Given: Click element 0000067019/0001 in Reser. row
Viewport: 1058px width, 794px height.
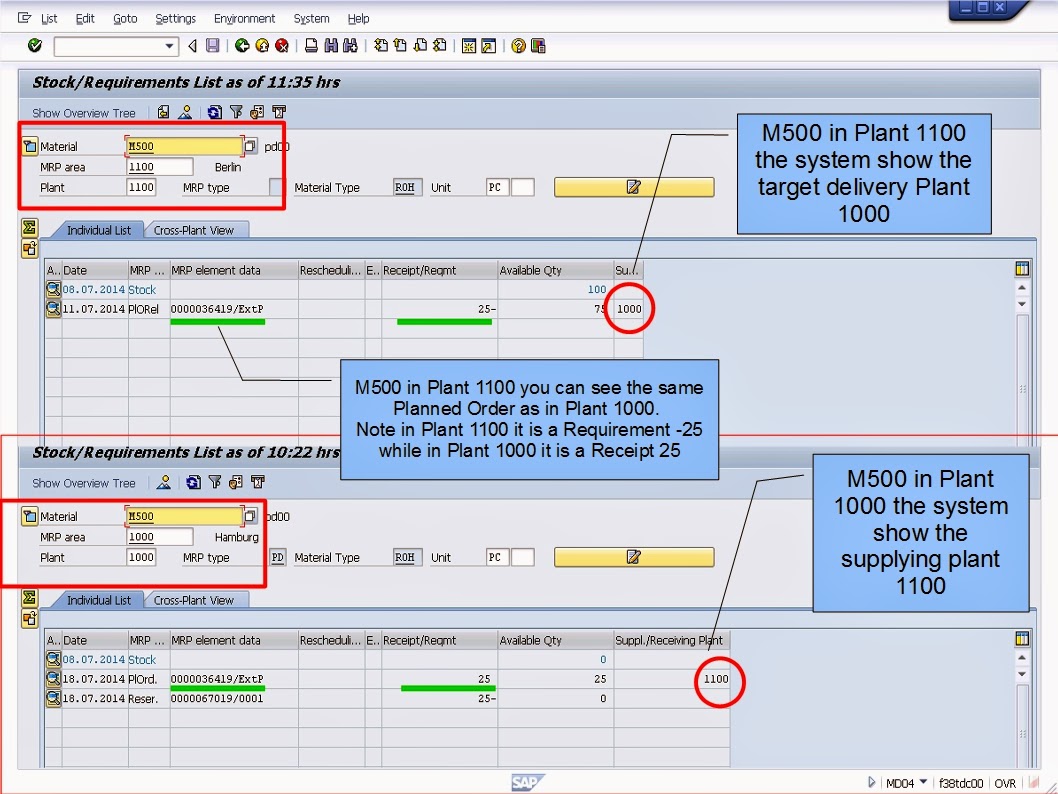Looking at the screenshot, I should pyautogui.click(x=217, y=698).
